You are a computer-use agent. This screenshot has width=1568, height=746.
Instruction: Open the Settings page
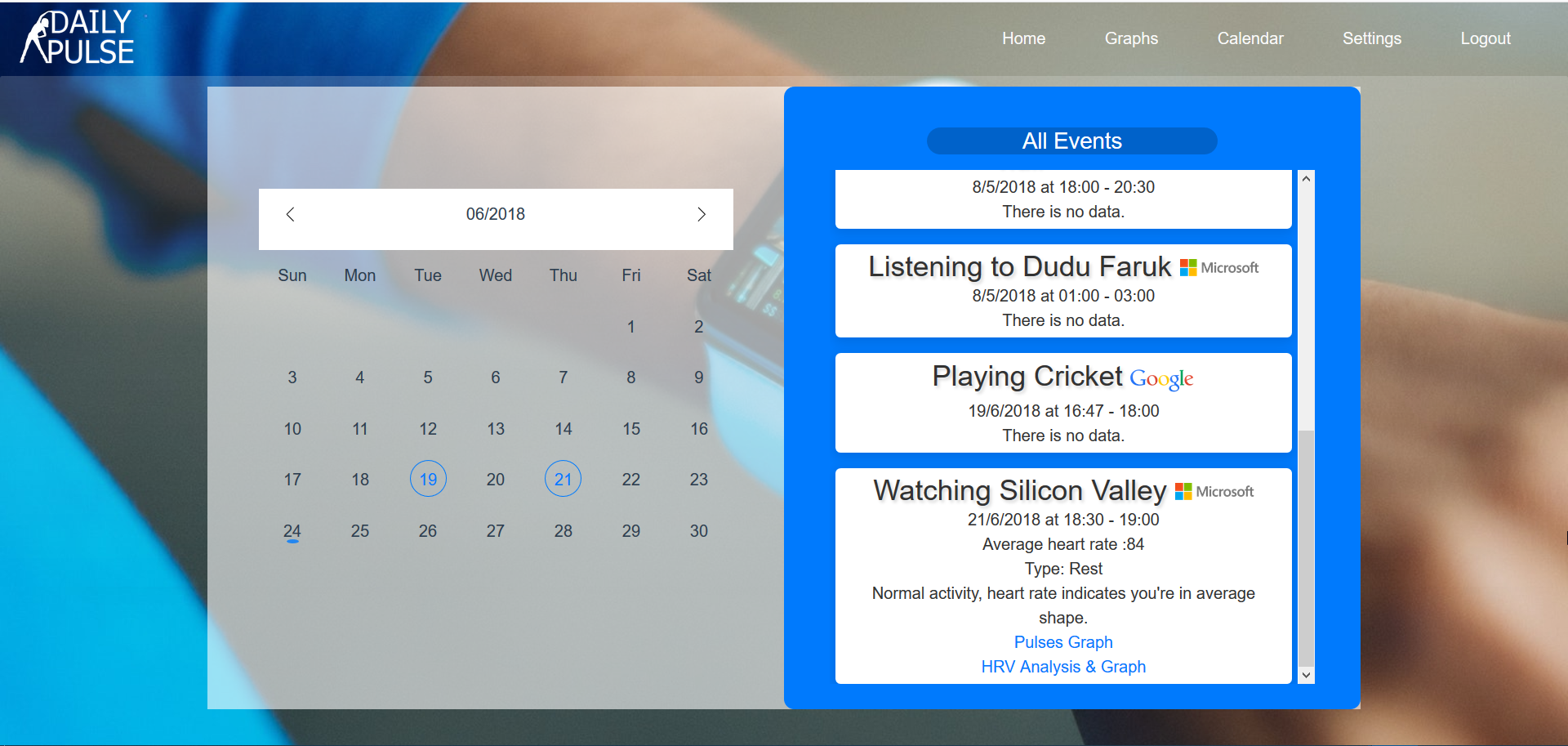(1372, 38)
